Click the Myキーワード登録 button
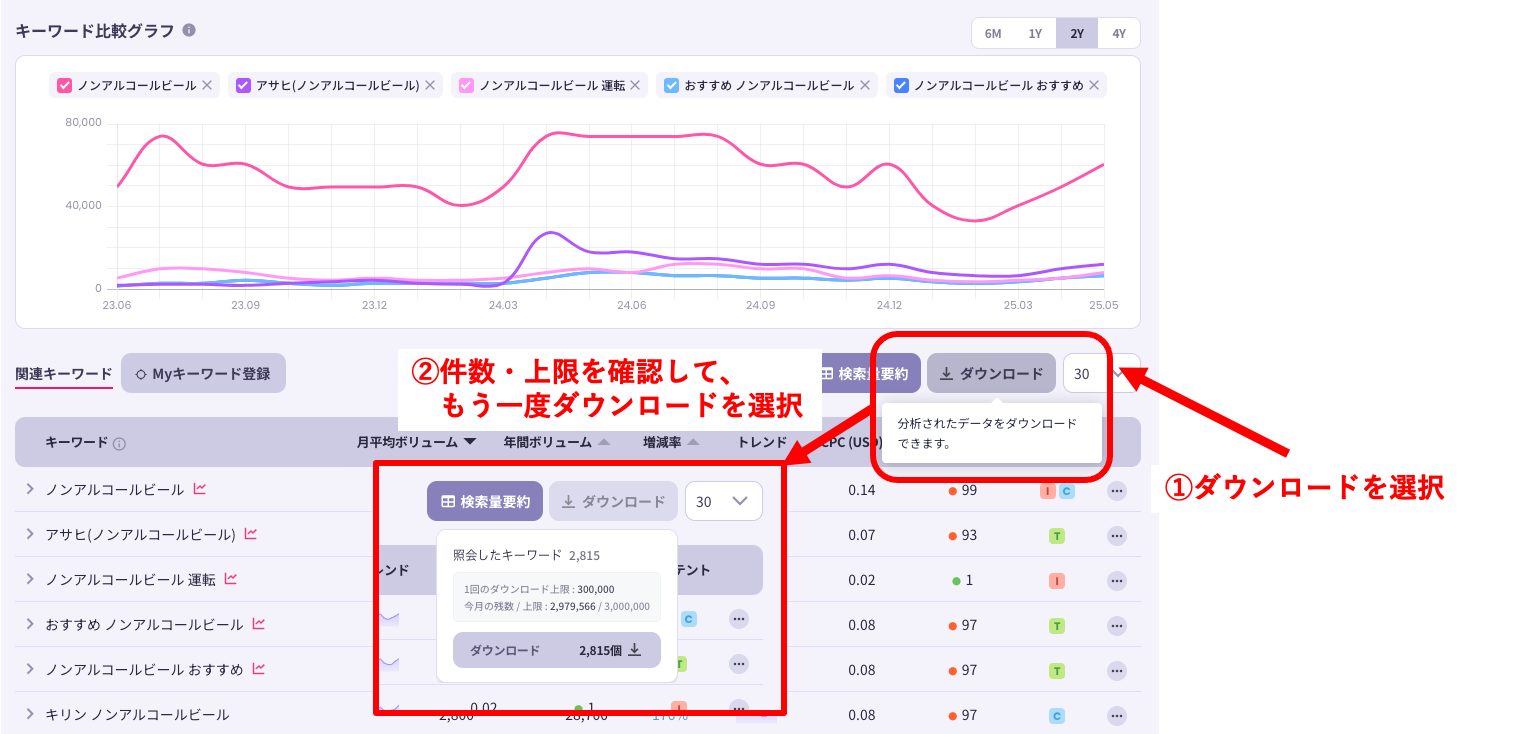Screen dimensions: 1526x734 tap(203, 374)
